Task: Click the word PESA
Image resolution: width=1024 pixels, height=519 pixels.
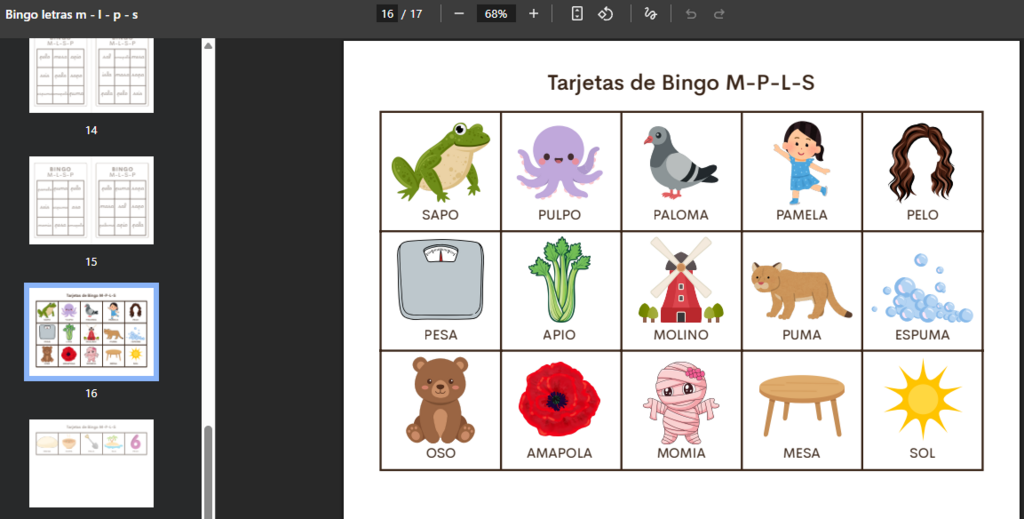Action: [x=440, y=335]
